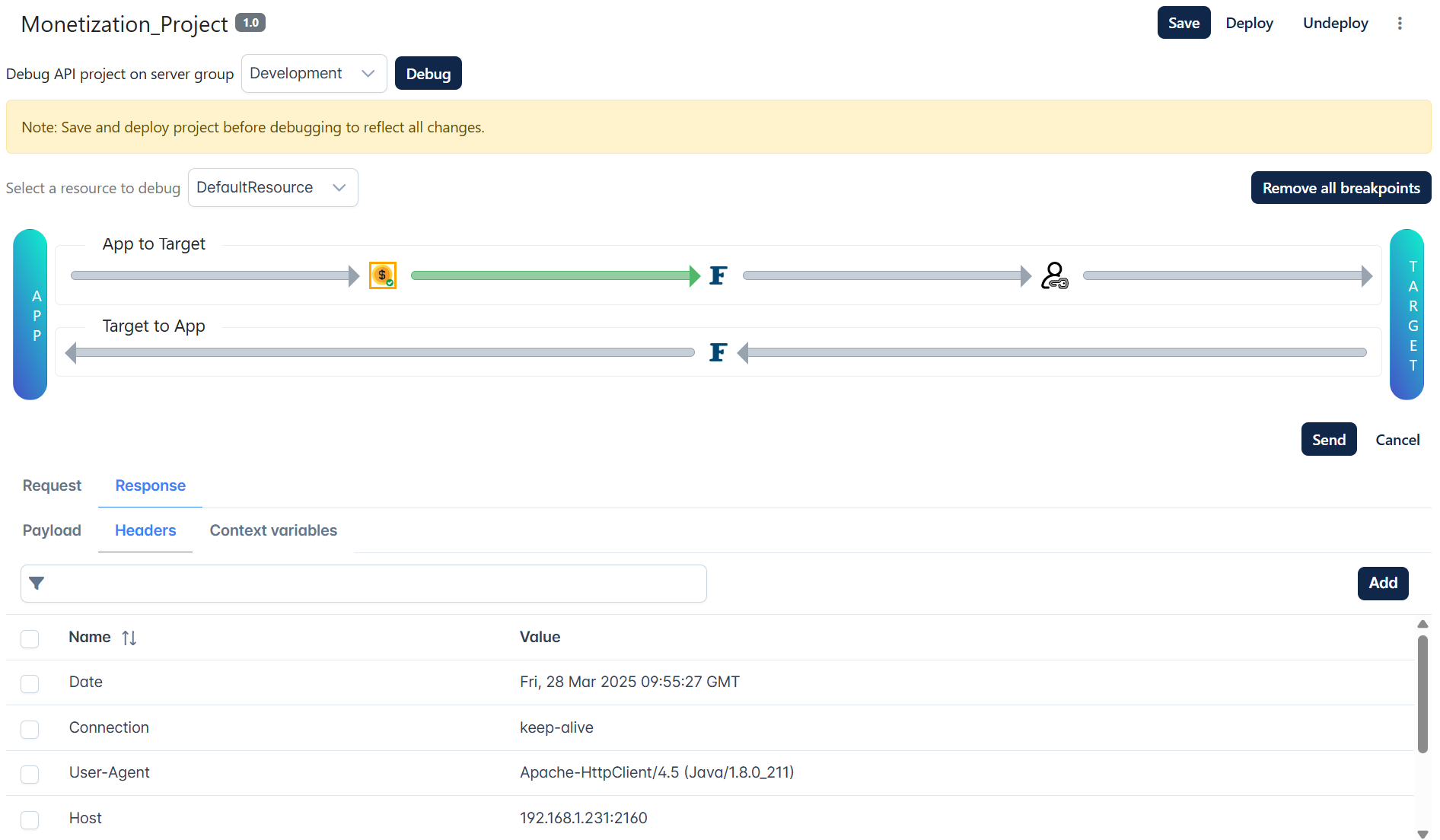1440x840 pixels.
Task: Open the three-dot more options menu
Action: (1399, 24)
